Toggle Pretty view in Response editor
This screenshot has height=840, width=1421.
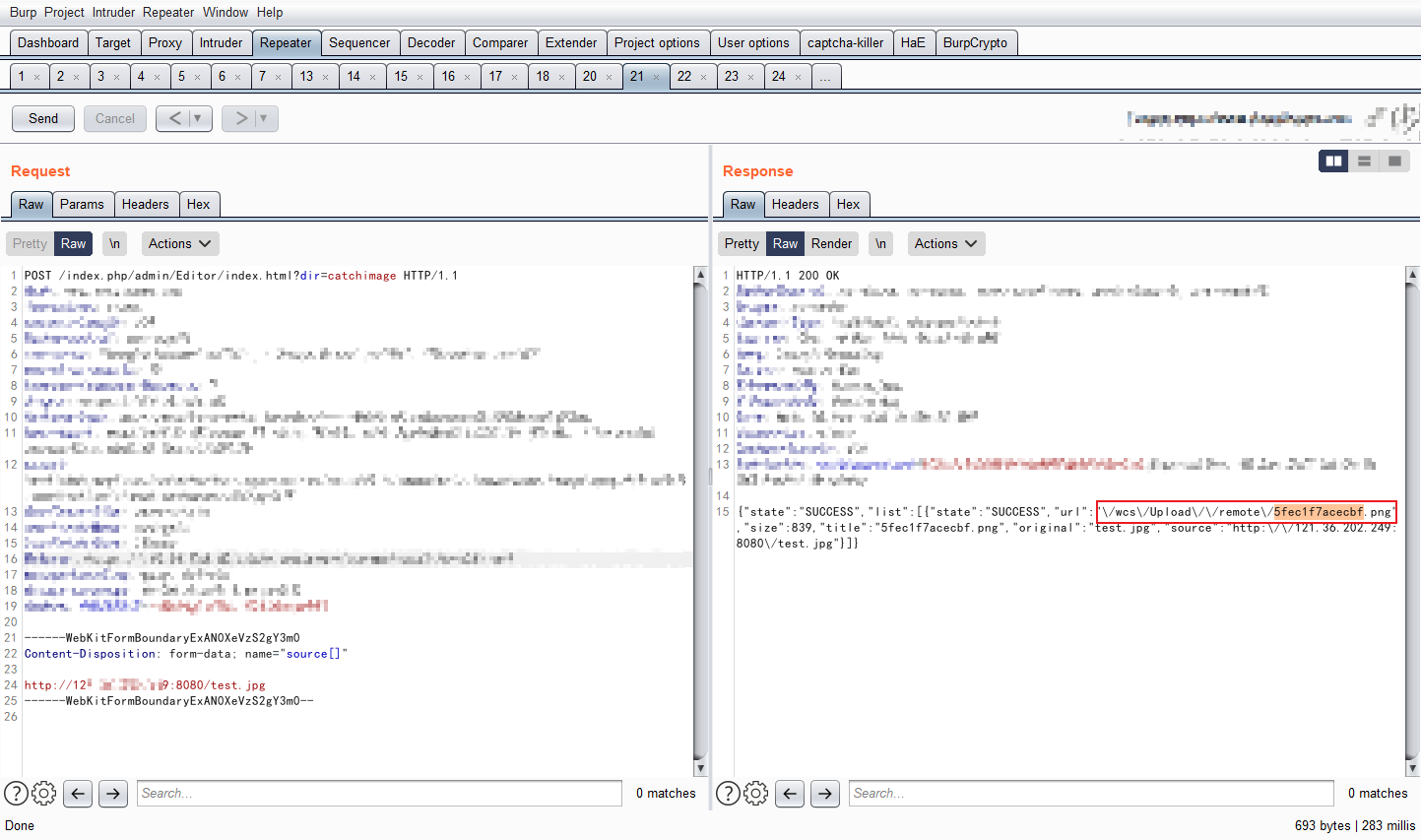(742, 243)
